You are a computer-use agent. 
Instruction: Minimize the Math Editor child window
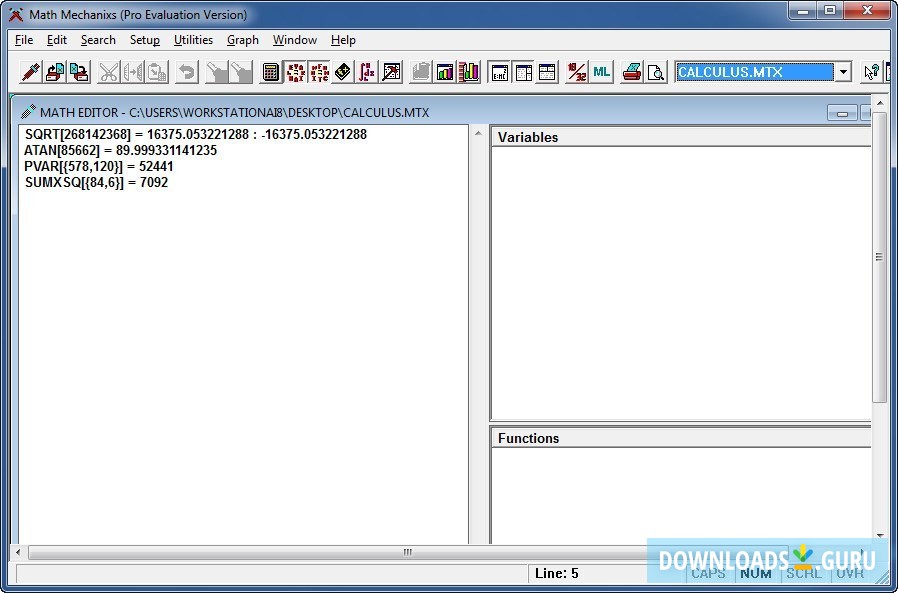click(x=842, y=113)
